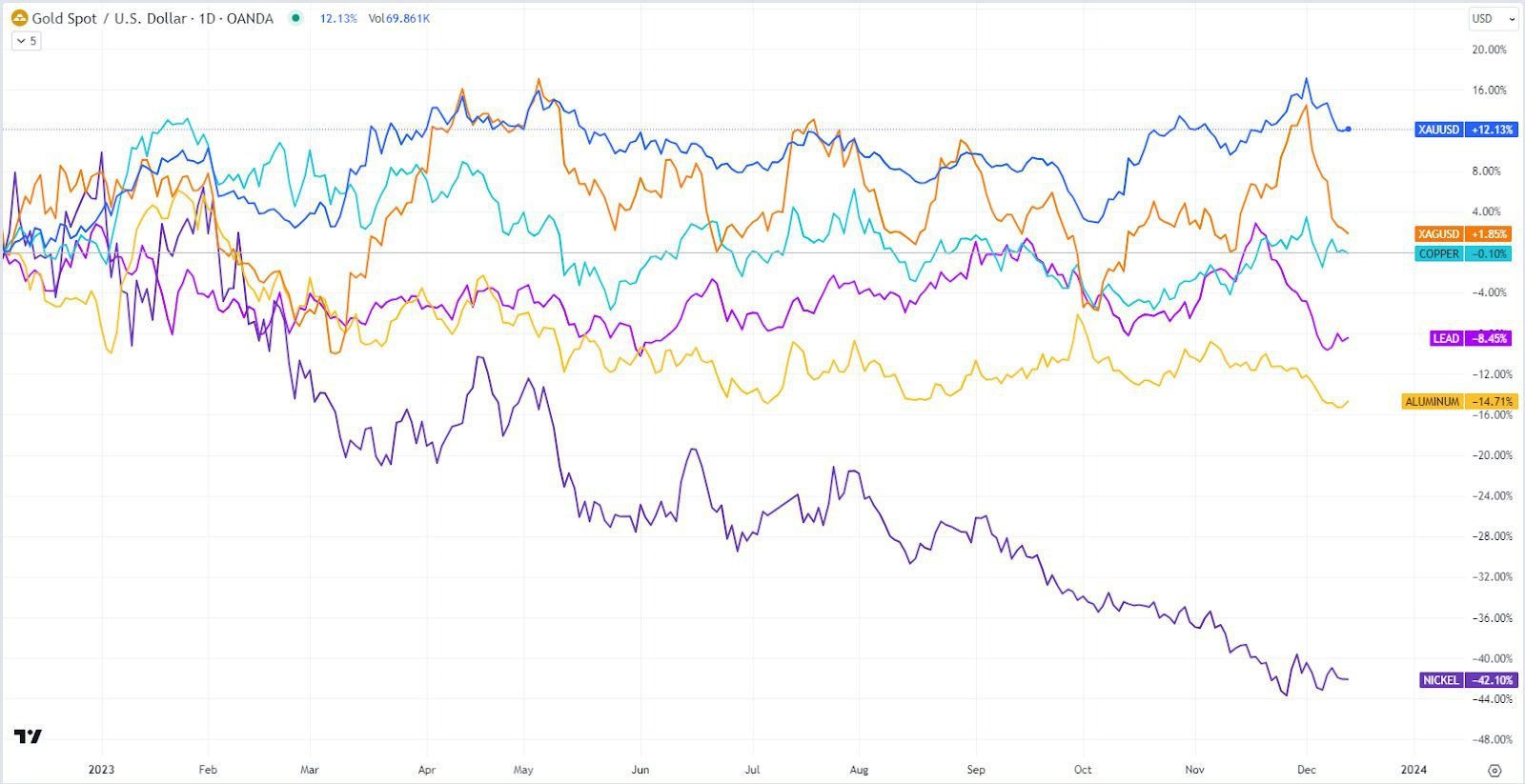1525x784 pixels.
Task: Click the NICKEL -42.10% label
Action: [1466, 680]
